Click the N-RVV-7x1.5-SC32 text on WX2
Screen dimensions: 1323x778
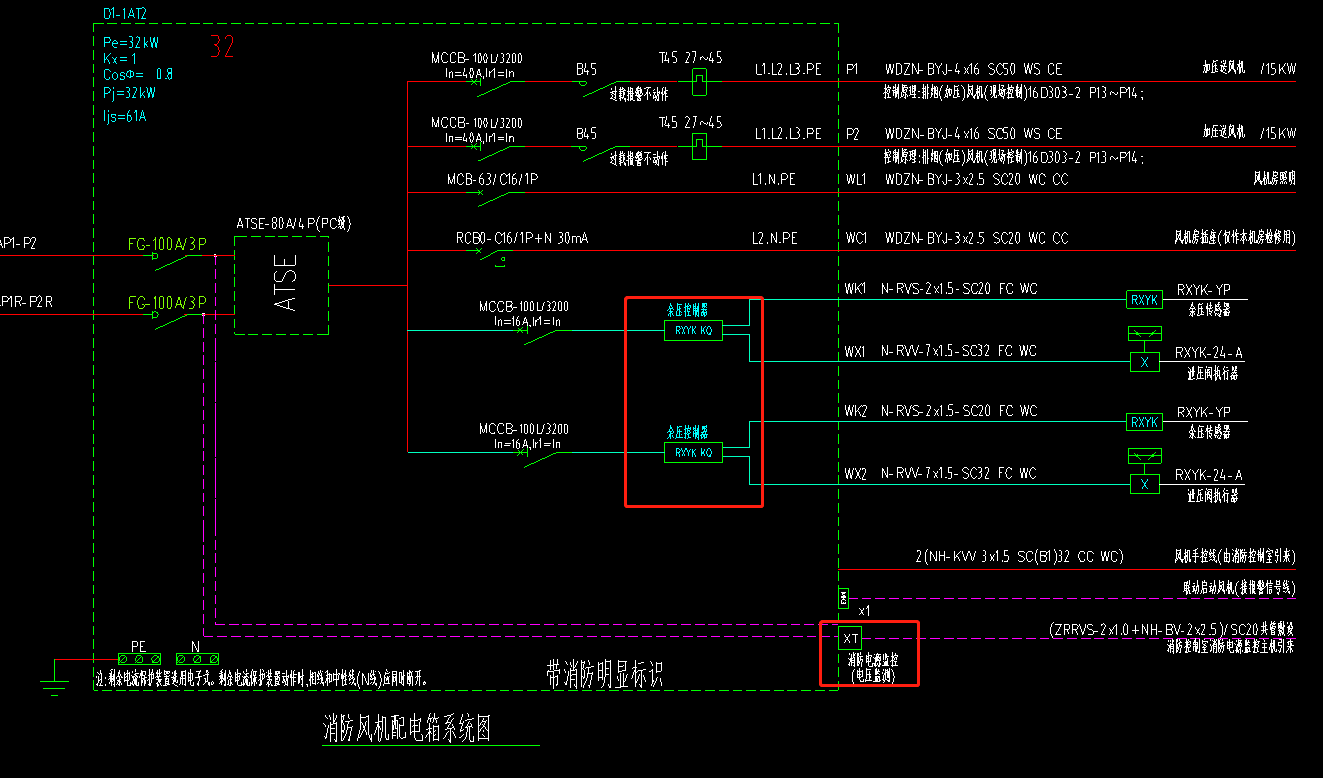click(x=936, y=473)
